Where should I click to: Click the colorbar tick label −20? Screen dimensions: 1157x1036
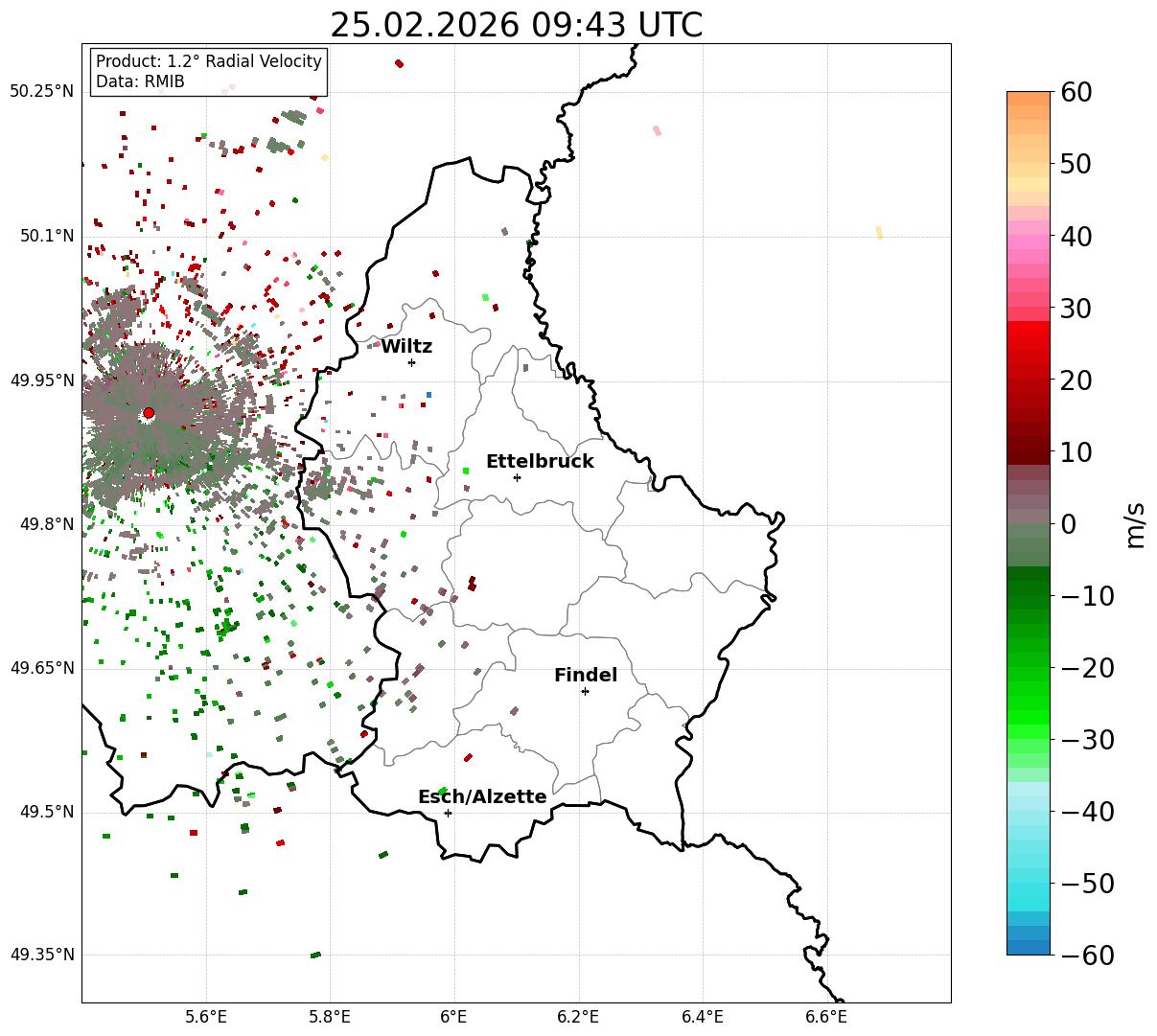pyautogui.click(x=1087, y=667)
